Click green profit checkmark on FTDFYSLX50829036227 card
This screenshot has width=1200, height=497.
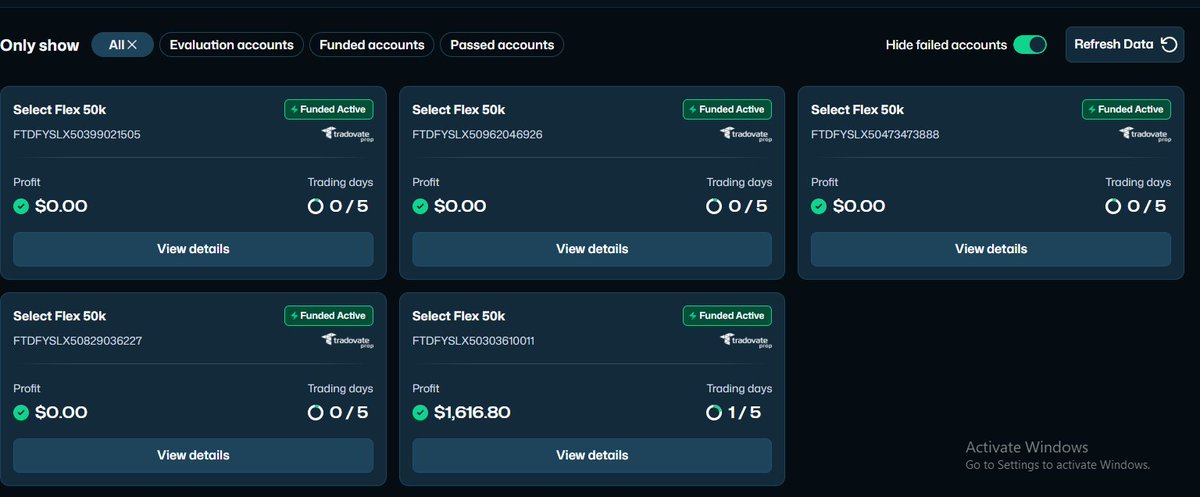click(21, 412)
